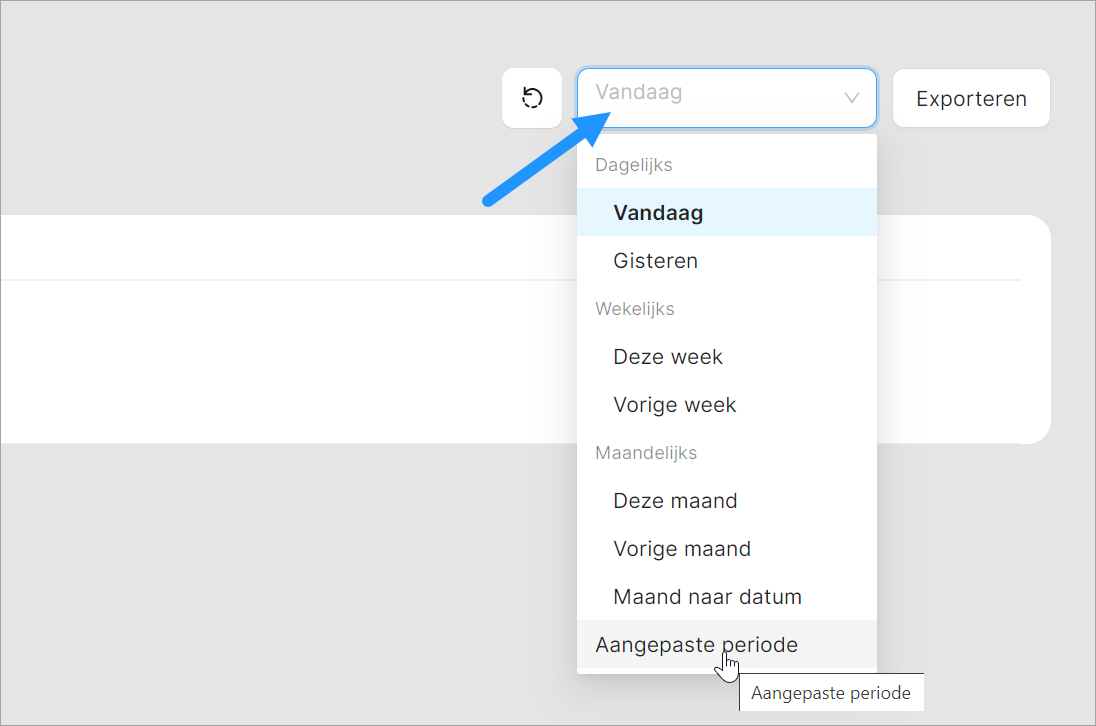The height and width of the screenshot is (726, 1096).
Task: Click the refresh circular arrow icon
Action: [532, 98]
